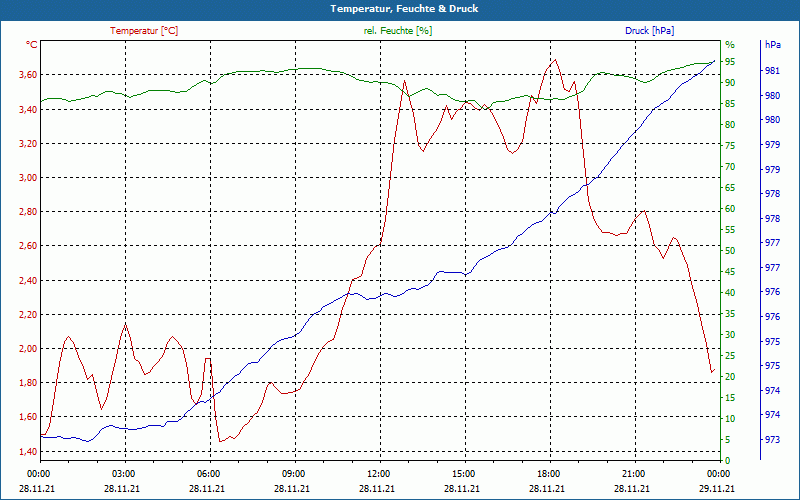Click the "50" humidity axis value

point(730,251)
